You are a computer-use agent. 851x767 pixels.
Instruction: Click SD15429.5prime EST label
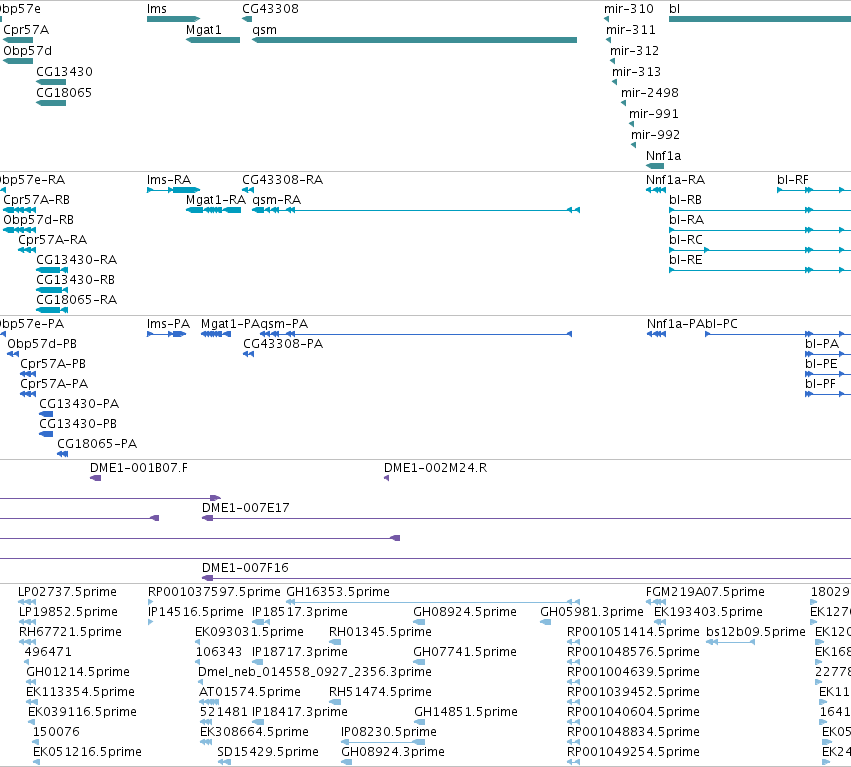coord(268,752)
